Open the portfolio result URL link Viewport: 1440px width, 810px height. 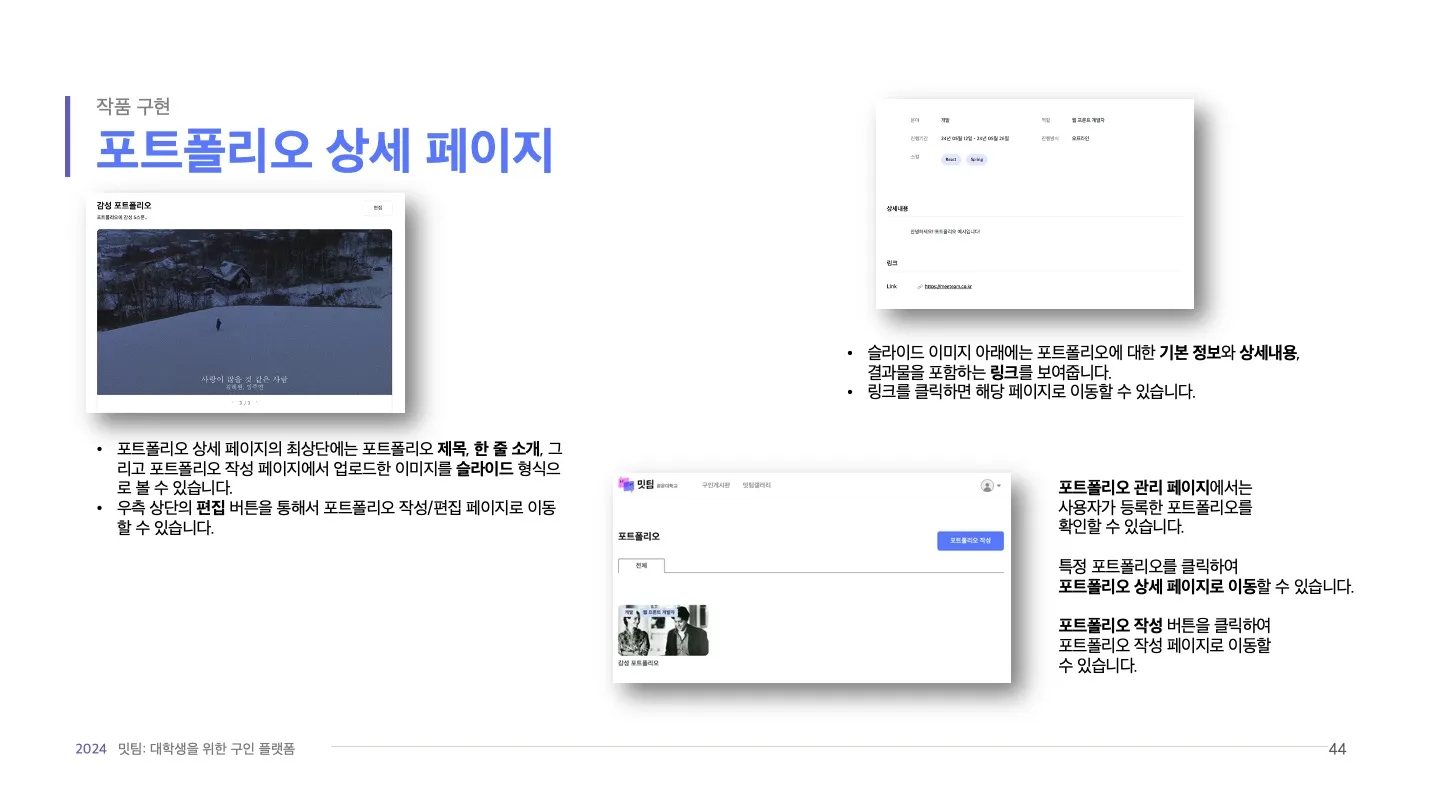(x=948, y=286)
